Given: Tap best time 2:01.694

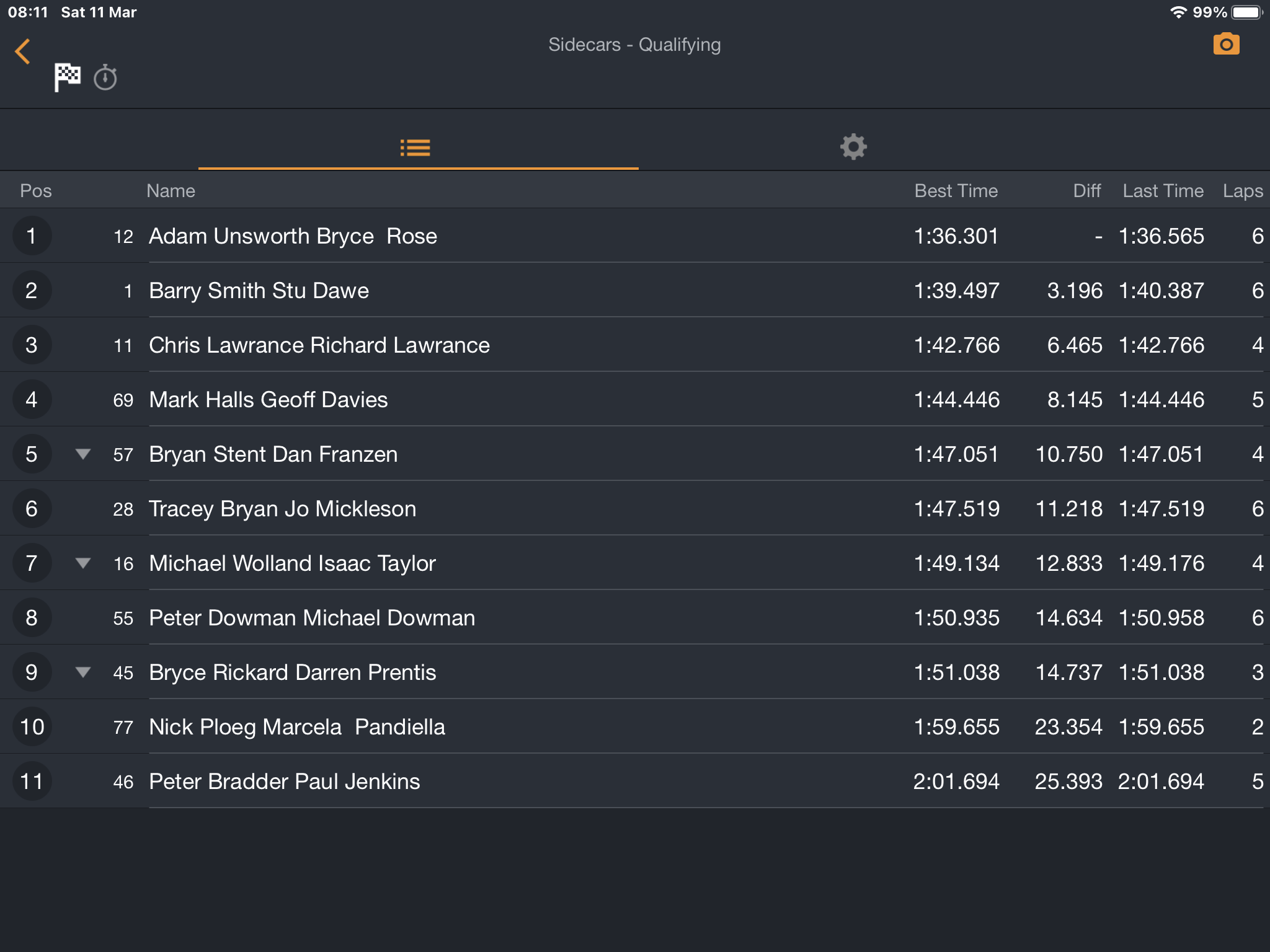Looking at the screenshot, I should [956, 782].
